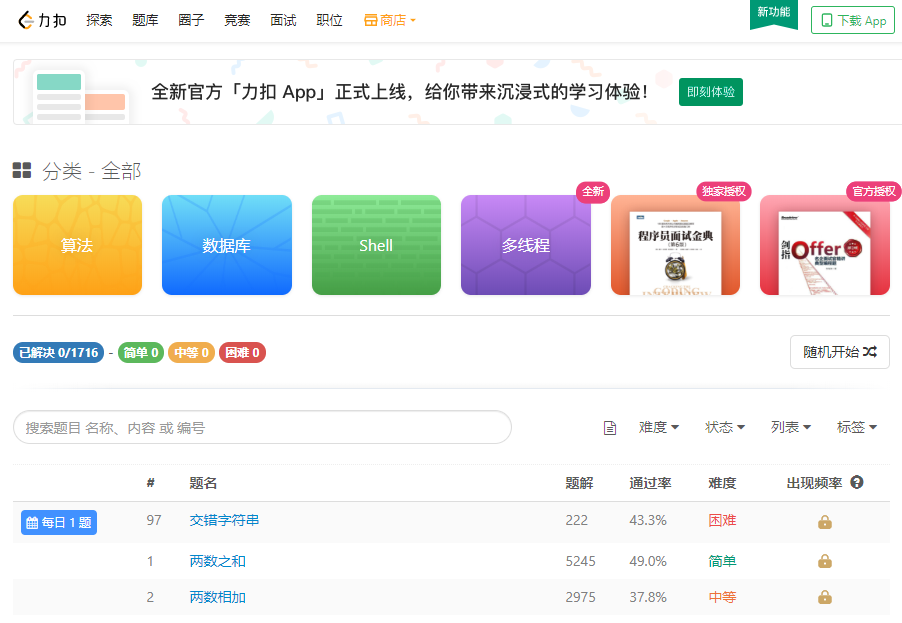
Task: Open the 题库 menu item
Action: coord(145,20)
